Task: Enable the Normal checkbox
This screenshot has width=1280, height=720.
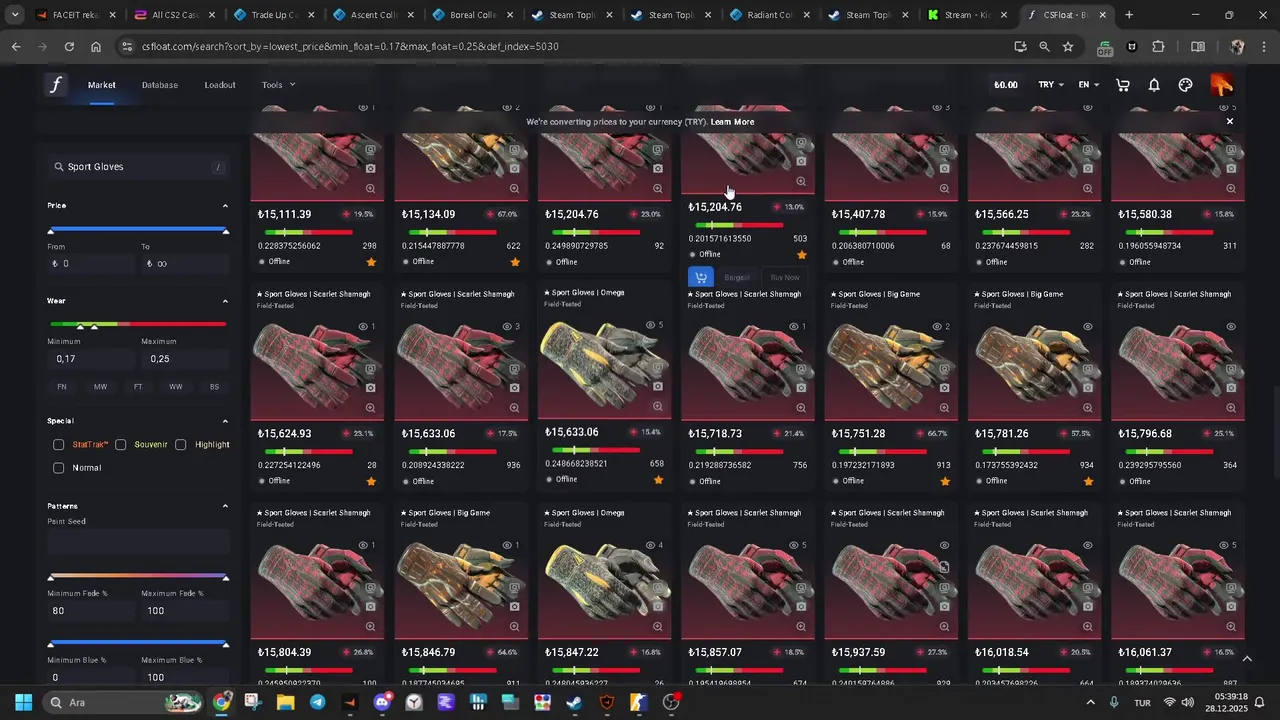Action: (58, 468)
